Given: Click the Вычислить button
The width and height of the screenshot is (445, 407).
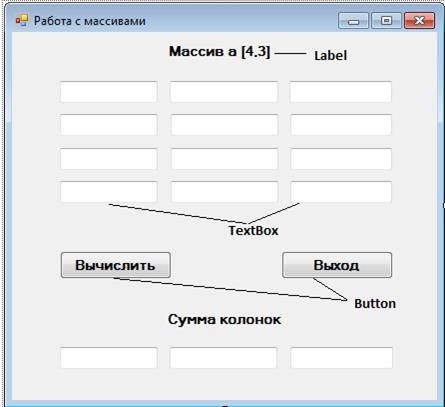Looking at the screenshot, I should pyautogui.click(x=116, y=265).
